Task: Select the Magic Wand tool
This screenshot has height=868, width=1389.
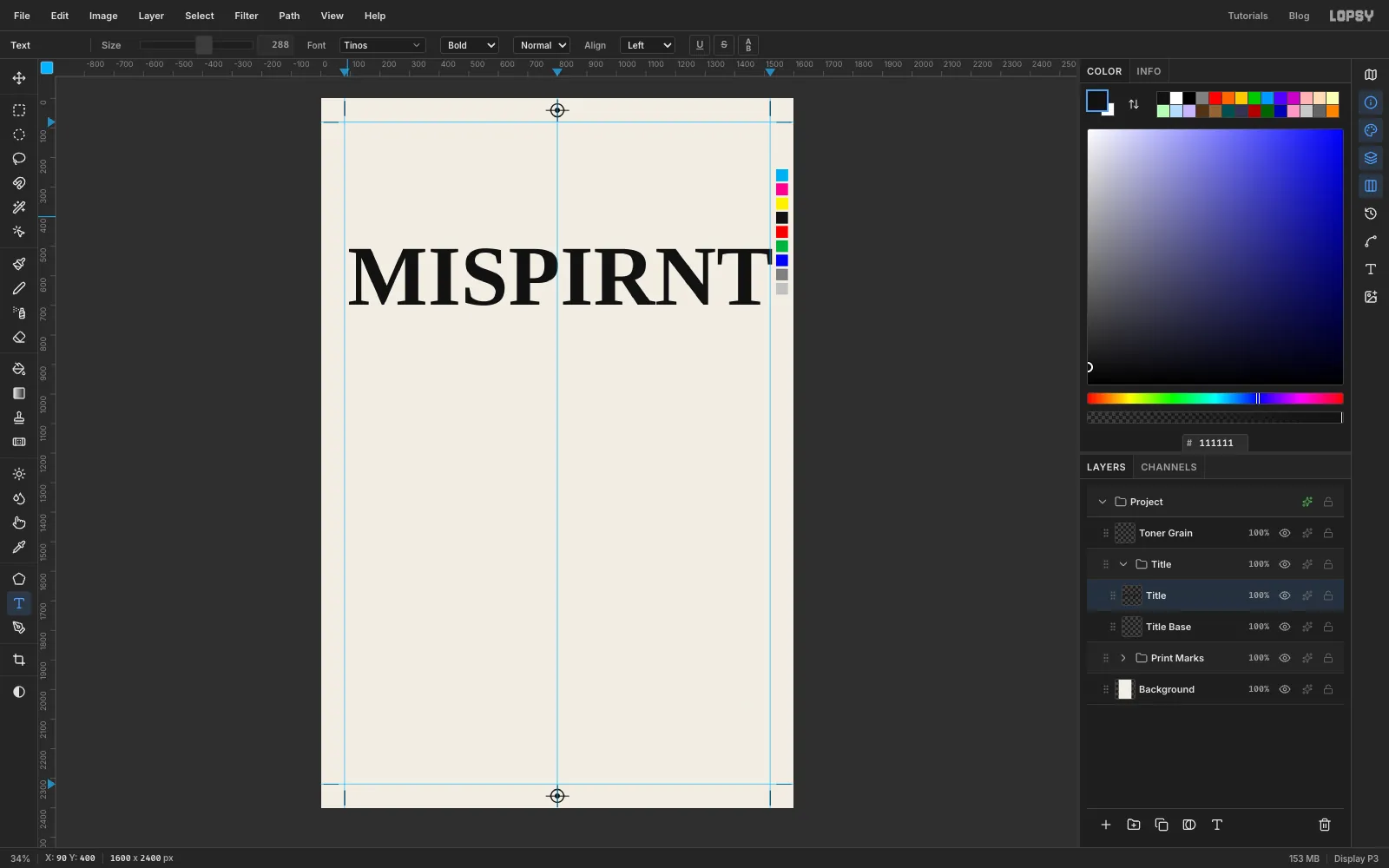Action: (19, 207)
